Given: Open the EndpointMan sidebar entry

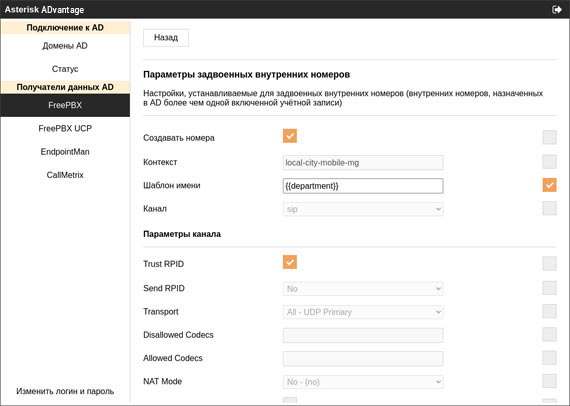Looking at the screenshot, I should pyautogui.click(x=65, y=152).
